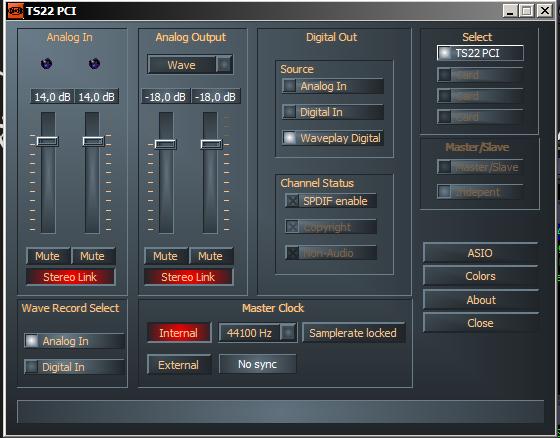Set Wave Record Select to Digital In
560x438 pixels.
click(x=74, y=367)
